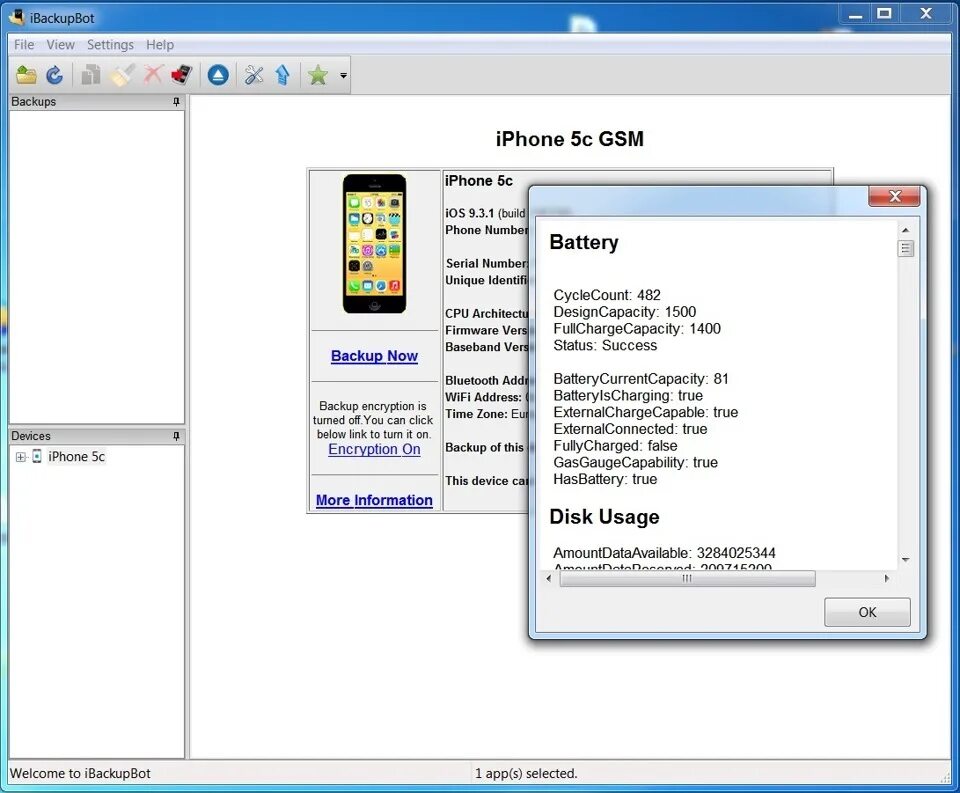Screen dimensions: 960x793
Task: Click the Encryption On link
Action: [x=374, y=449]
